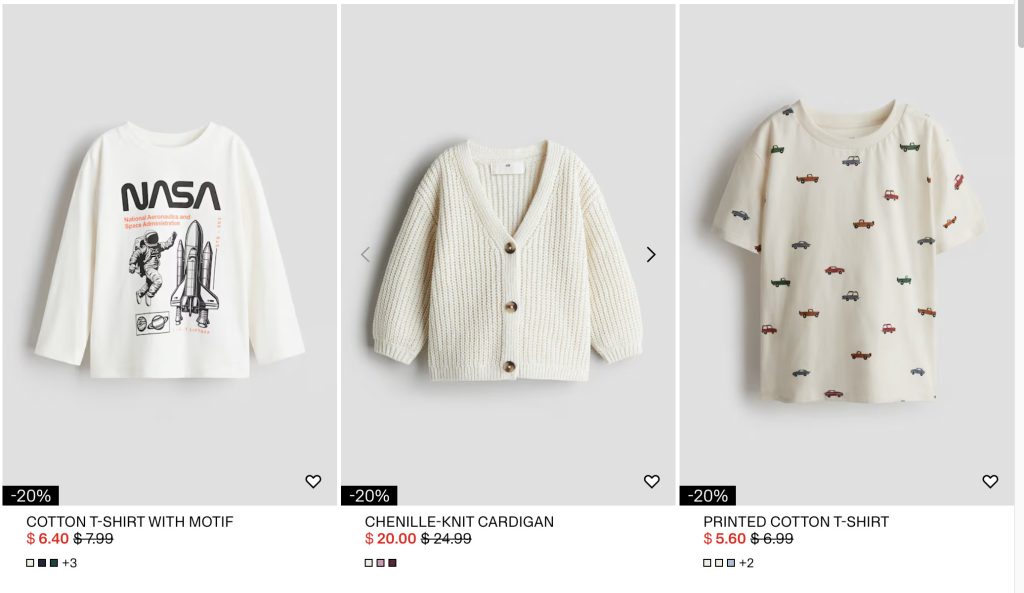Click the vertical page scrollbar thumb
This screenshot has width=1024, height=593.
point(1021,24)
